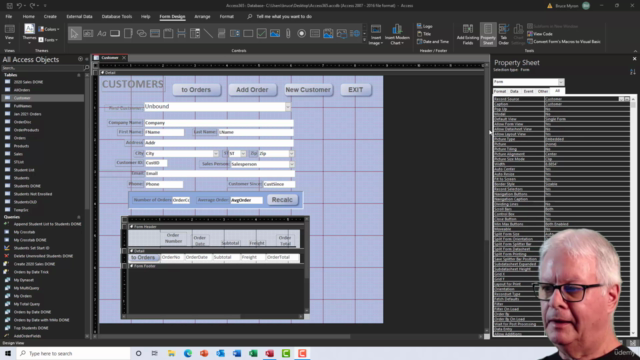Pick the Attachment paperclip control tool

[288, 33]
